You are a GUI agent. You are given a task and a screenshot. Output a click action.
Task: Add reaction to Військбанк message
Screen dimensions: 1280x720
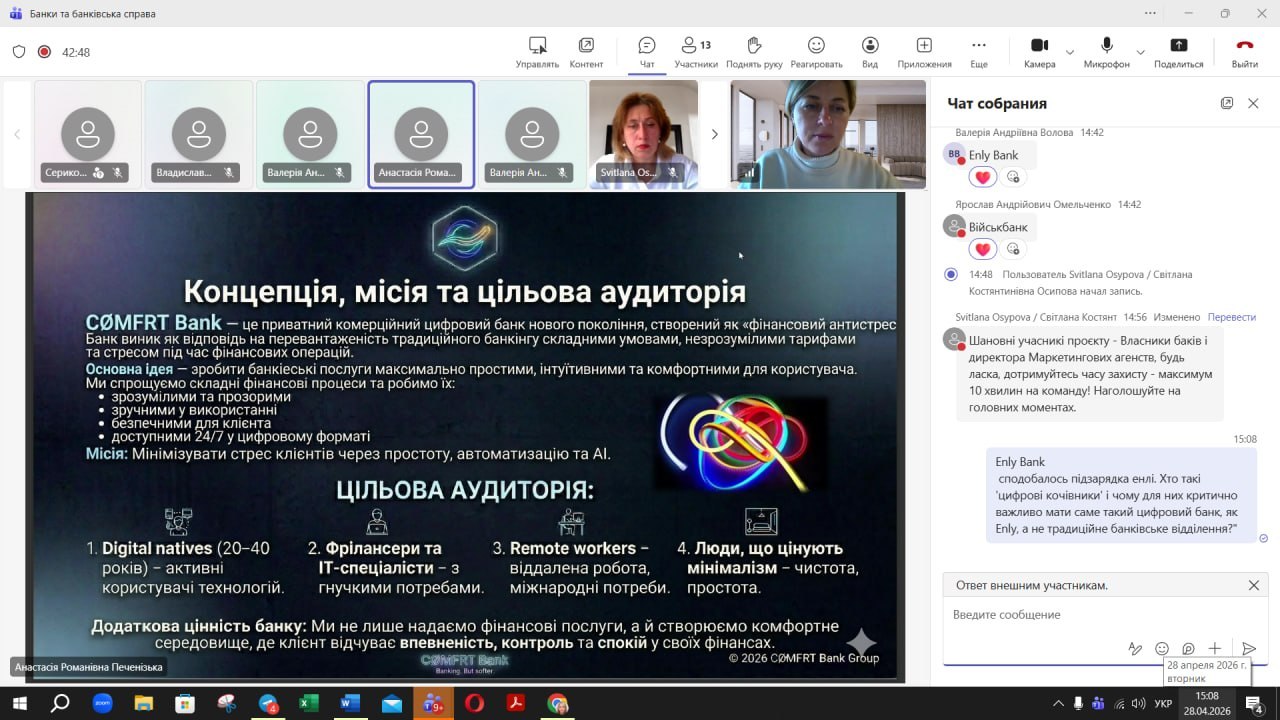point(1013,249)
